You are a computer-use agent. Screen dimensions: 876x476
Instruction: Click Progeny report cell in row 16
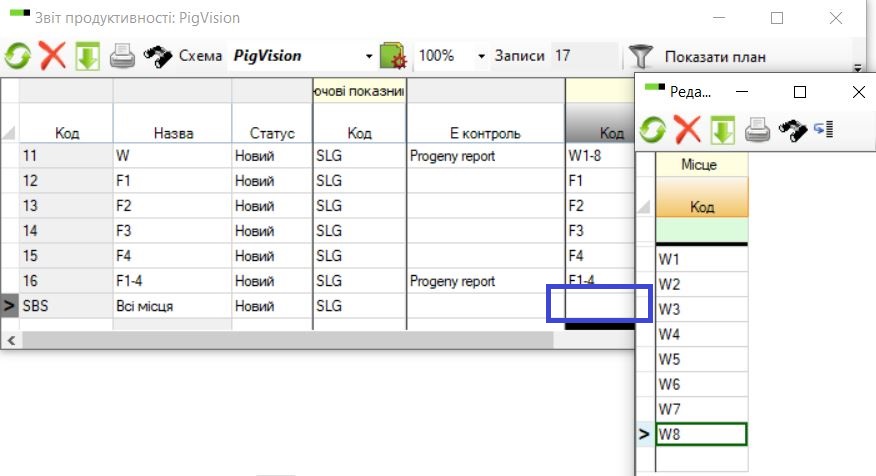click(485, 281)
